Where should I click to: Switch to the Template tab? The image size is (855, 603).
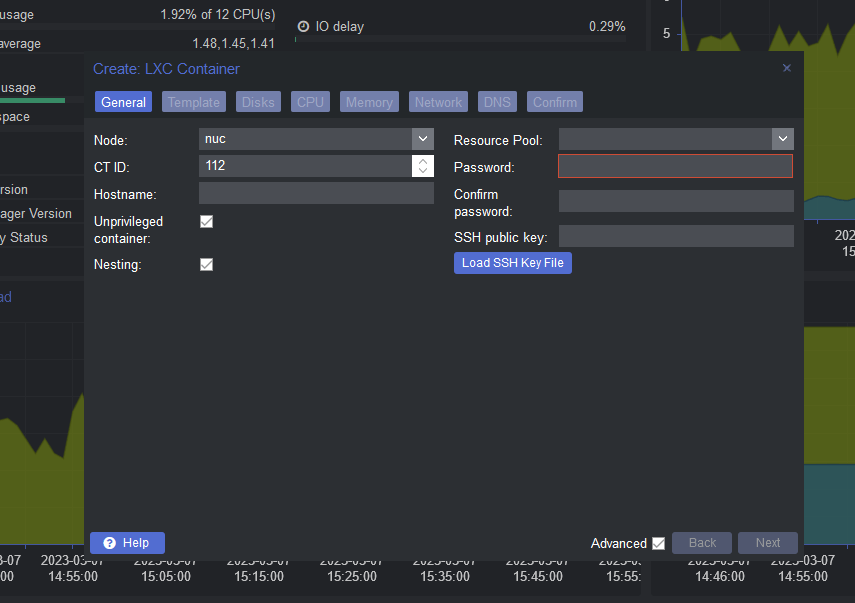click(x=194, y=102)
